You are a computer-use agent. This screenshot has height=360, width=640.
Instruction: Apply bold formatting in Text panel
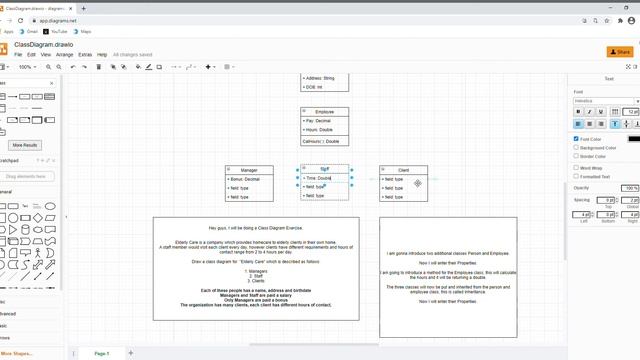[578, 111]
